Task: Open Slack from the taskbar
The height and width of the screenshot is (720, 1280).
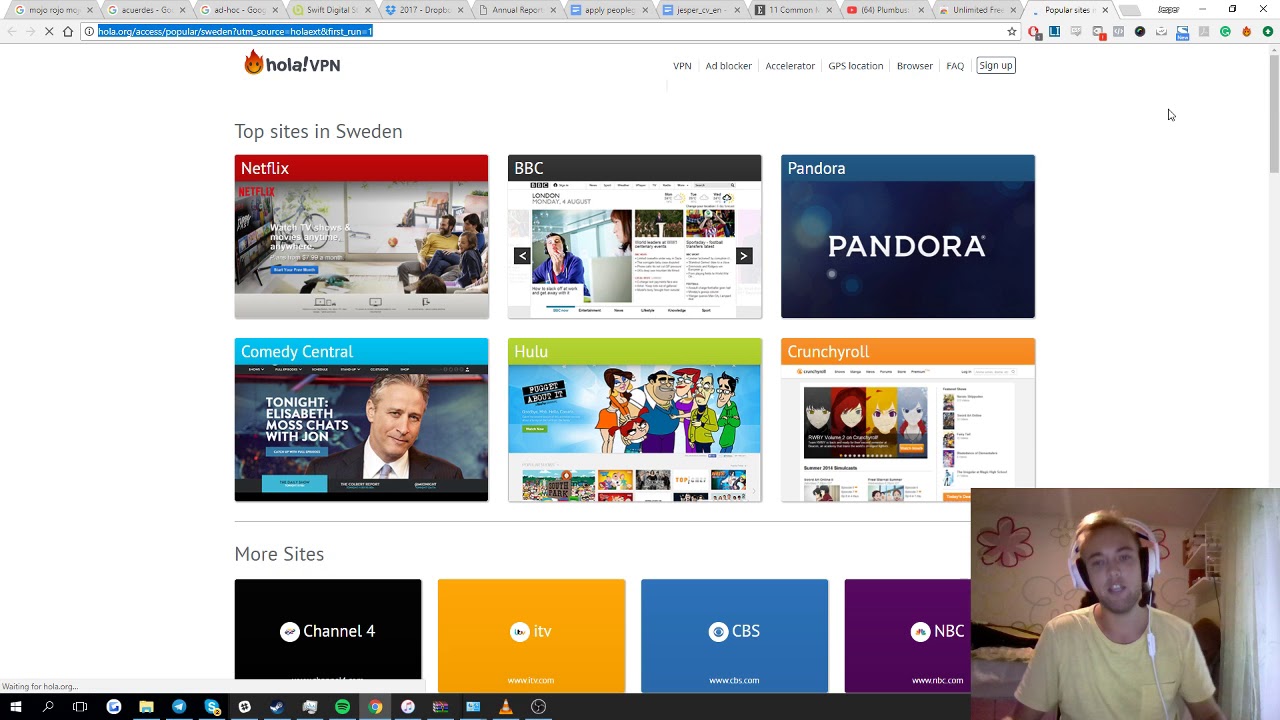Action: [x=244, y=707]
